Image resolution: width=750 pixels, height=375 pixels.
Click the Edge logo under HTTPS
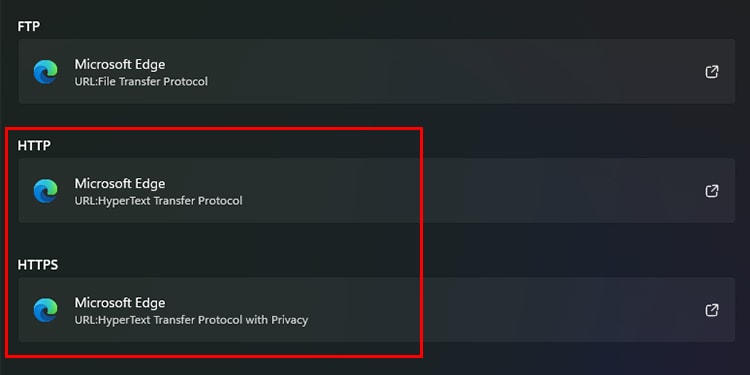(x=45, y=310)
